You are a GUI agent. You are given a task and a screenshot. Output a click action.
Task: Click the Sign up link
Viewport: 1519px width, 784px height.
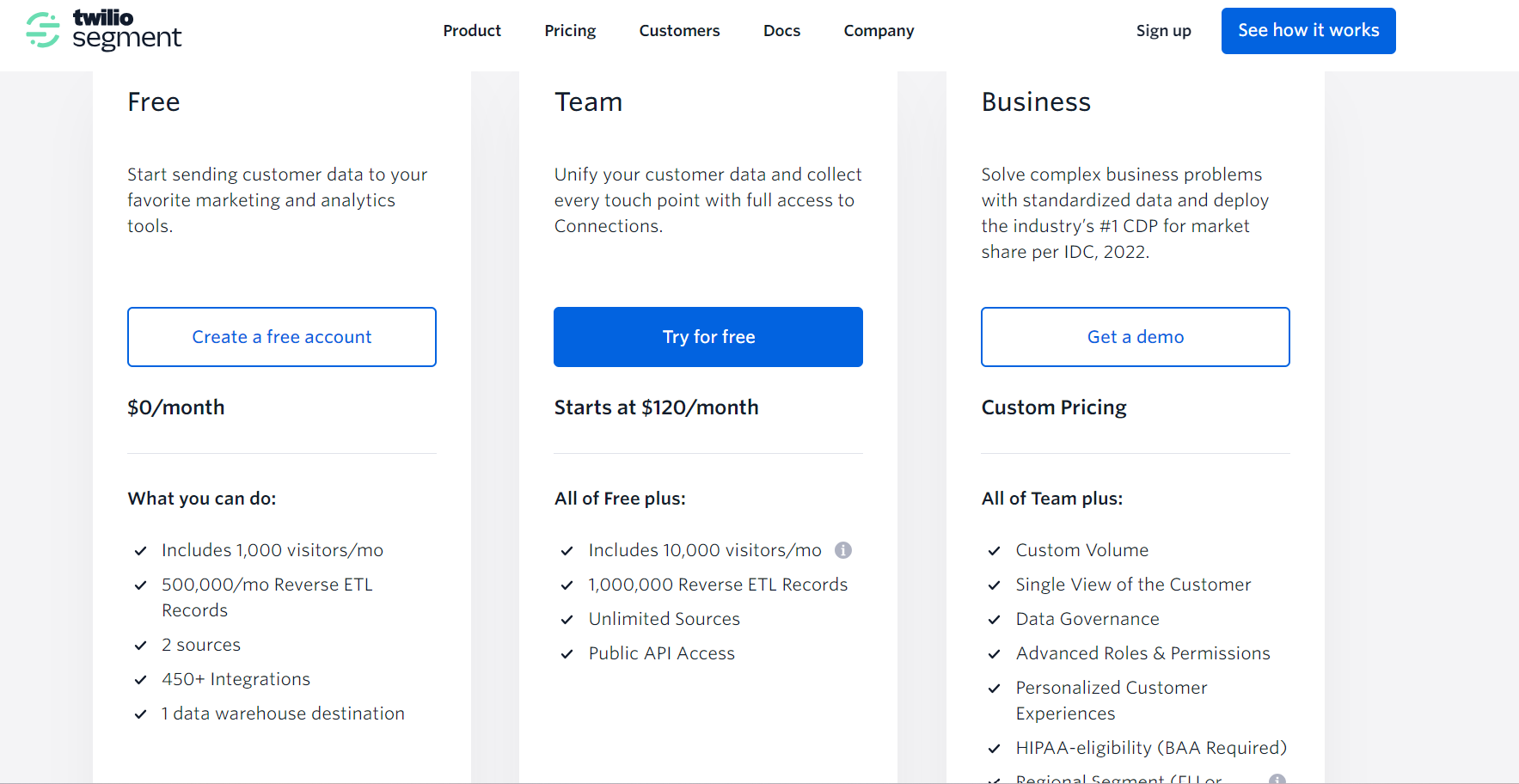point(1163,31)
